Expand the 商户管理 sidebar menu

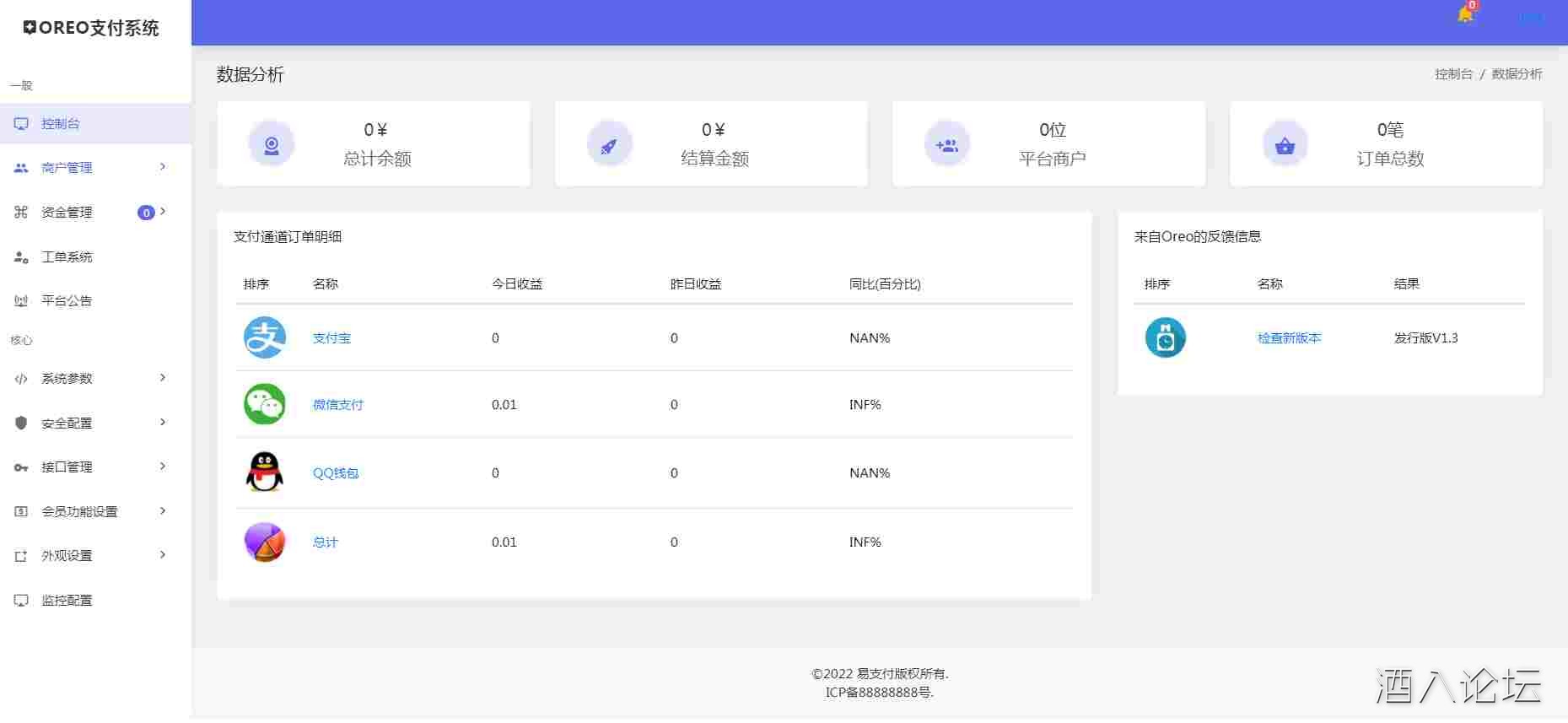93,168
